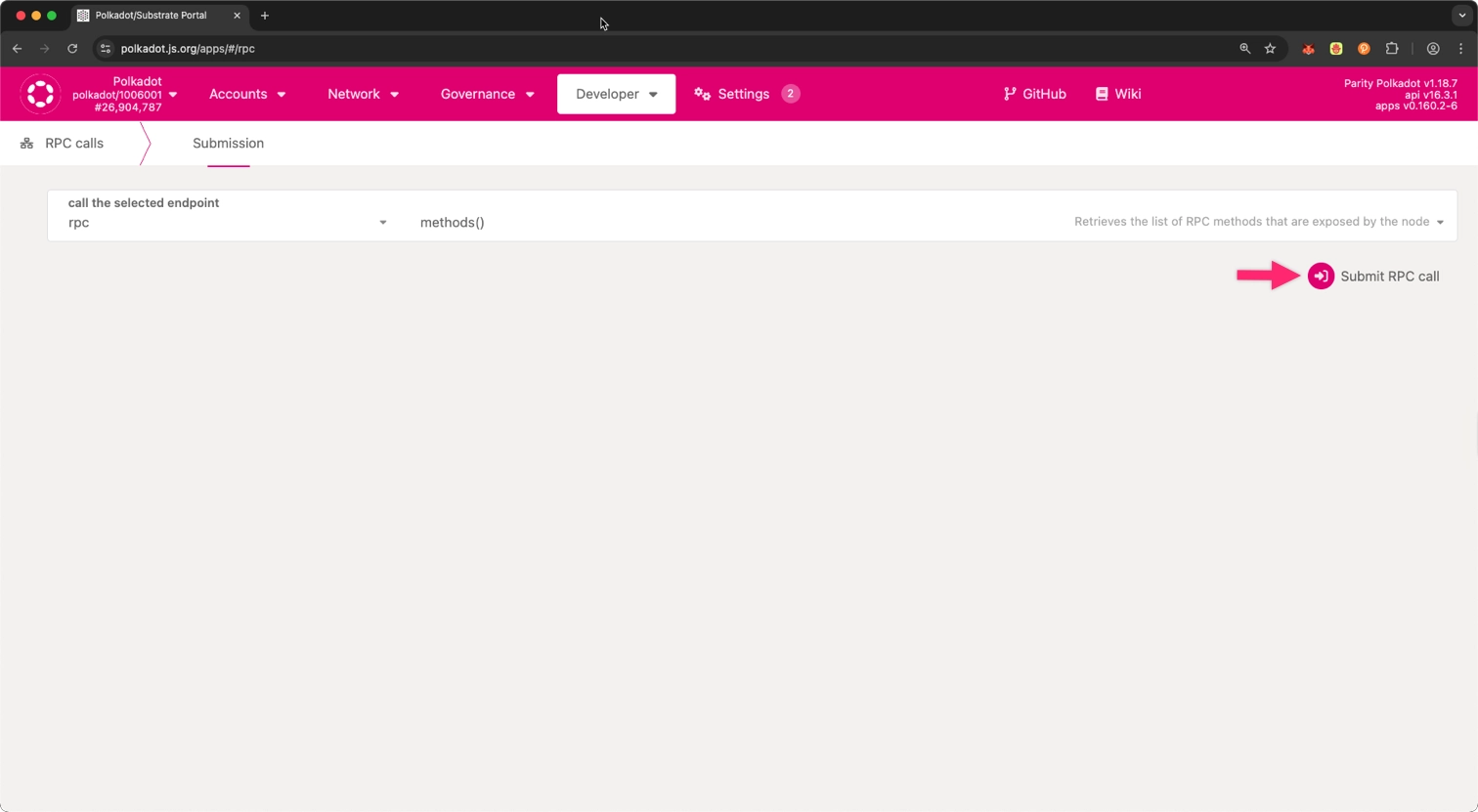The image size is (1478, 812).
Task: Click the 'api v16.3.1' version text
Action: tap(1430, 95)
